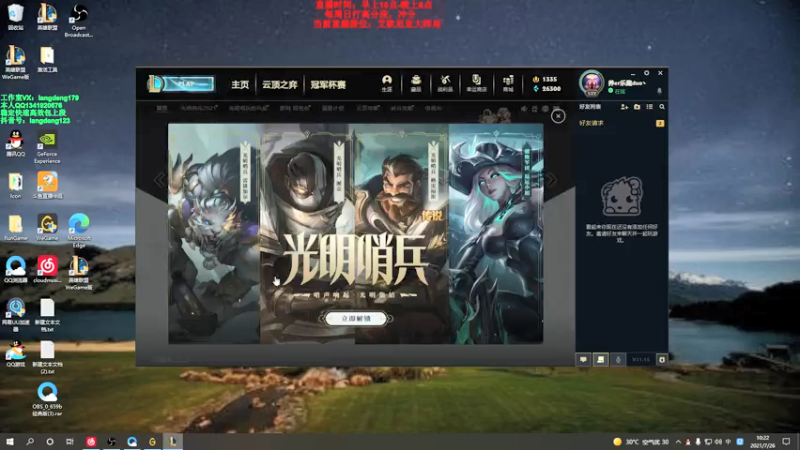Click the summoner avatar portrait
800x450 pixels.
point(591,83)
